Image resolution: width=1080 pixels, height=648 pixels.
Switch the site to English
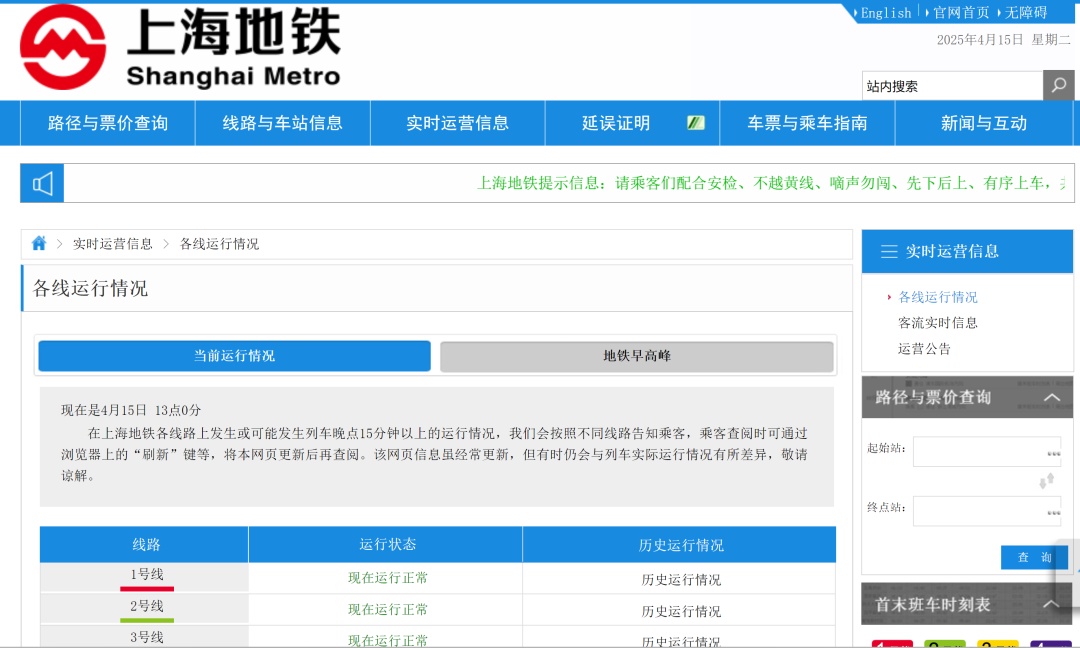886,13
